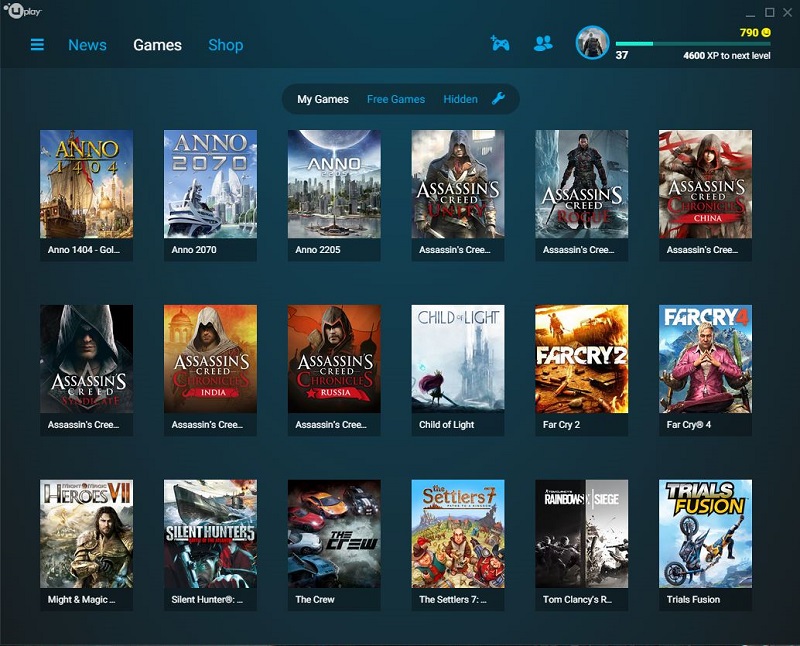Select the Trials Fusion cover
This screenshot has width=800, height=646.
click(705, 534)
